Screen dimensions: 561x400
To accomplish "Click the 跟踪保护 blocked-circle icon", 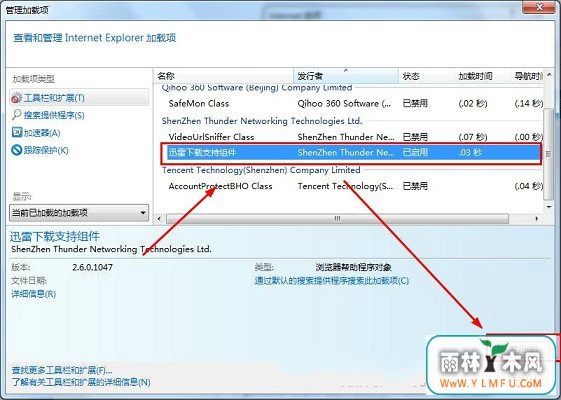I will pos(17,150).
